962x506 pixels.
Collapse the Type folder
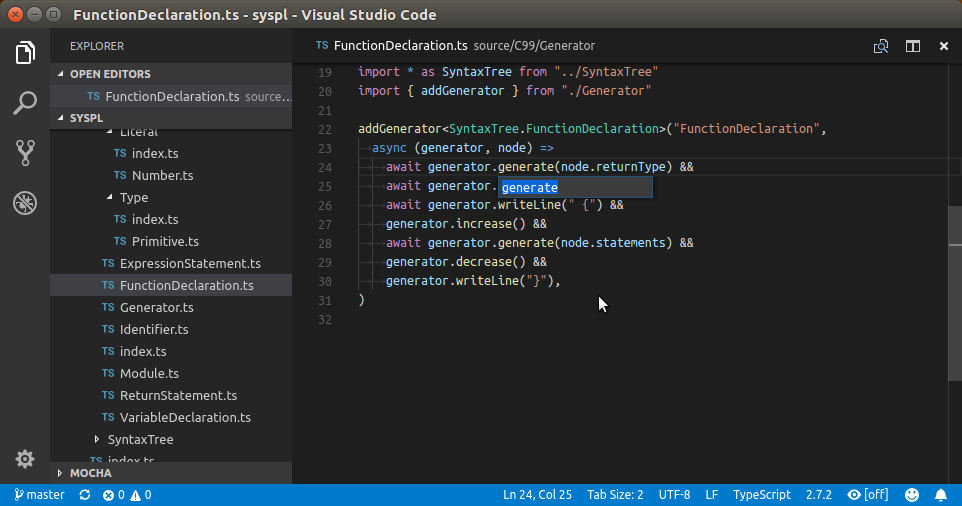pyautogui.click(x=133, y=198)
